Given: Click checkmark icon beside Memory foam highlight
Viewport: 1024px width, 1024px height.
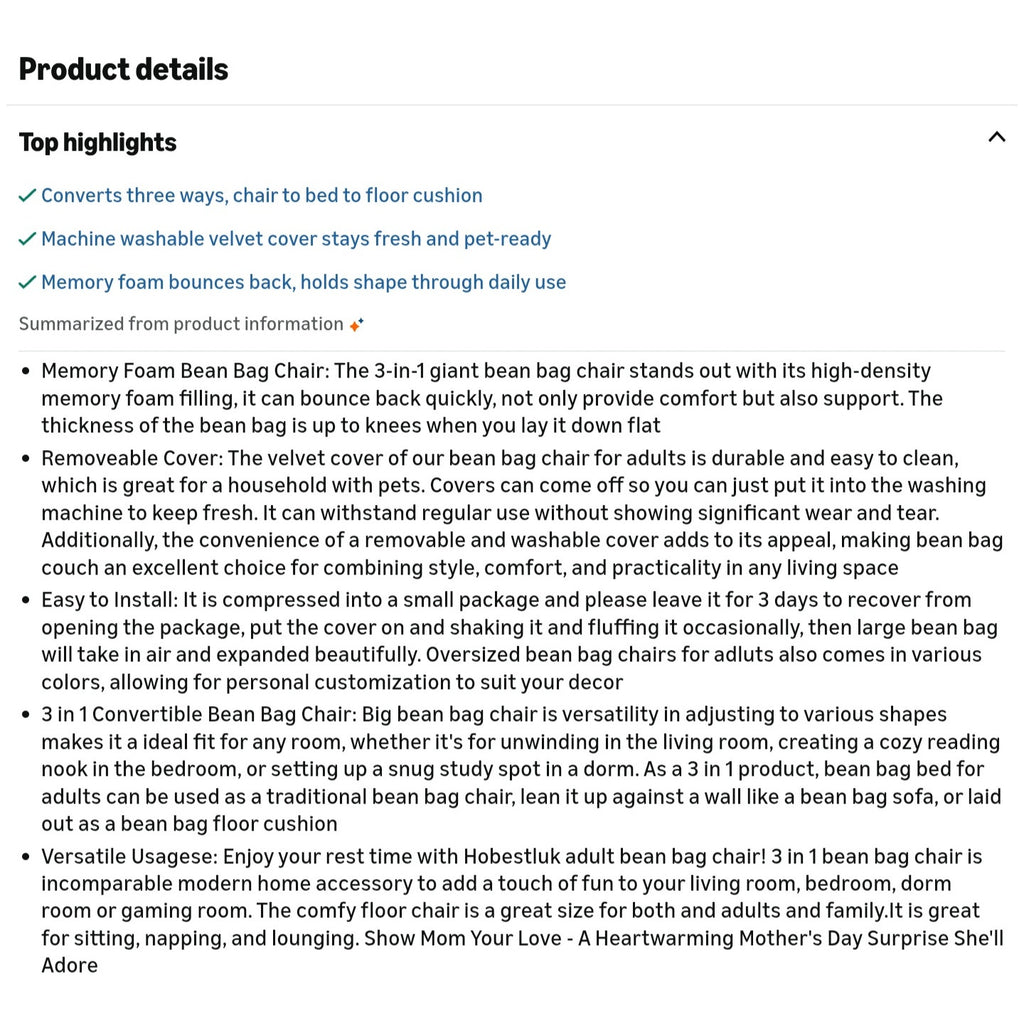Looking at the screenshot, I should click(x=27, y=282).
